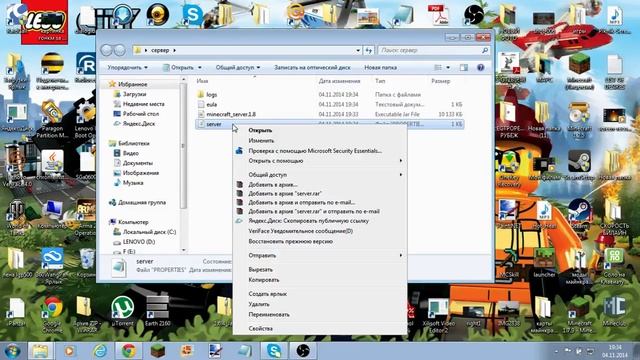
Task: Open Windows Media Player on taskbar
Action: pos(69,351)
